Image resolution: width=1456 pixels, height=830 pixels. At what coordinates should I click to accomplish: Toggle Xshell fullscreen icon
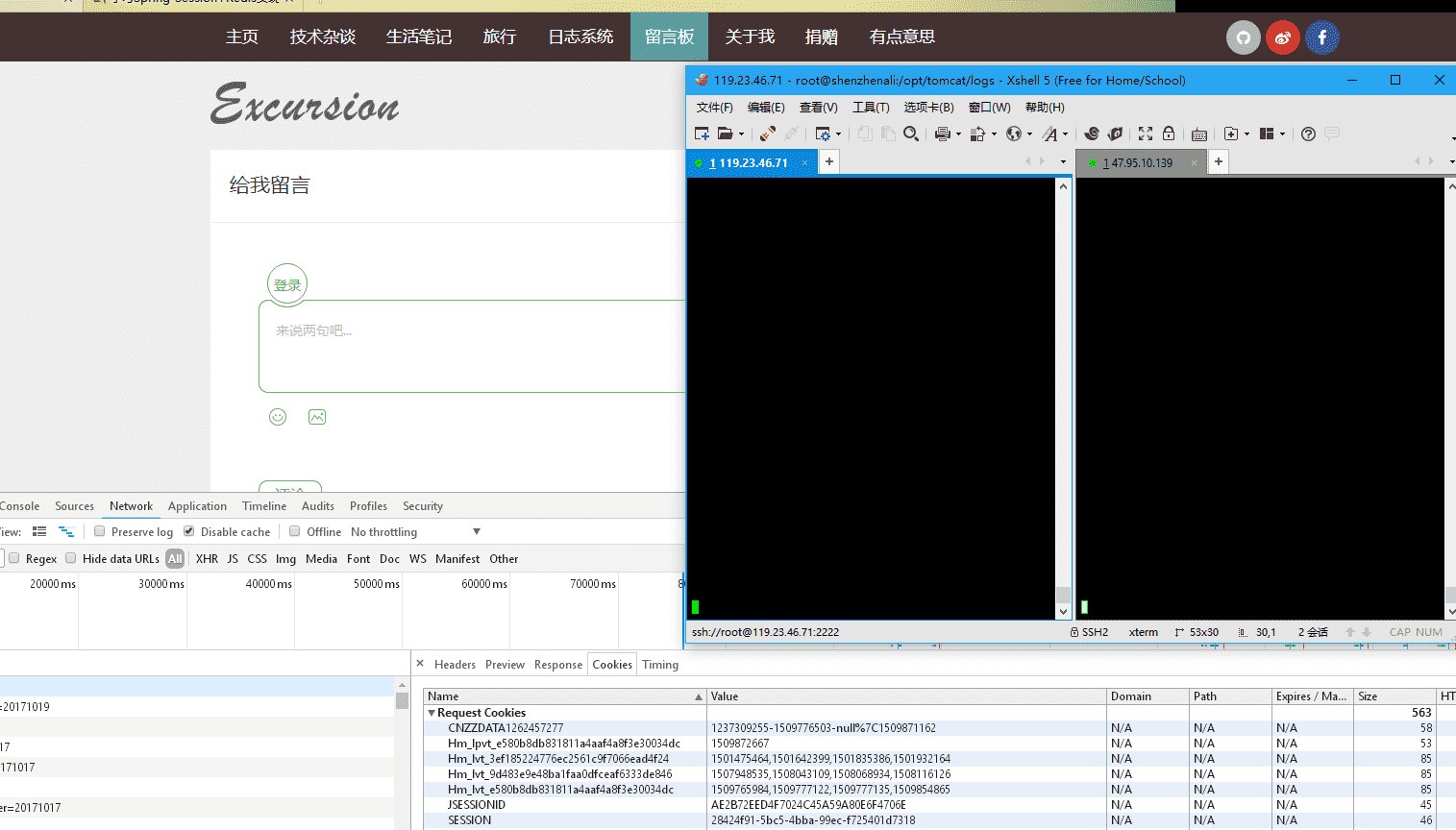click(1145, 134)
